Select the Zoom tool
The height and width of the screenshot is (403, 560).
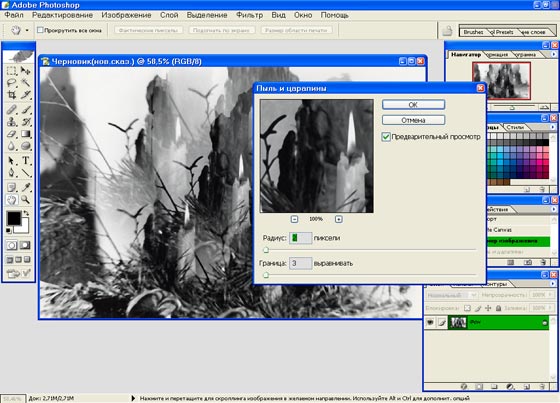(25, 199)
